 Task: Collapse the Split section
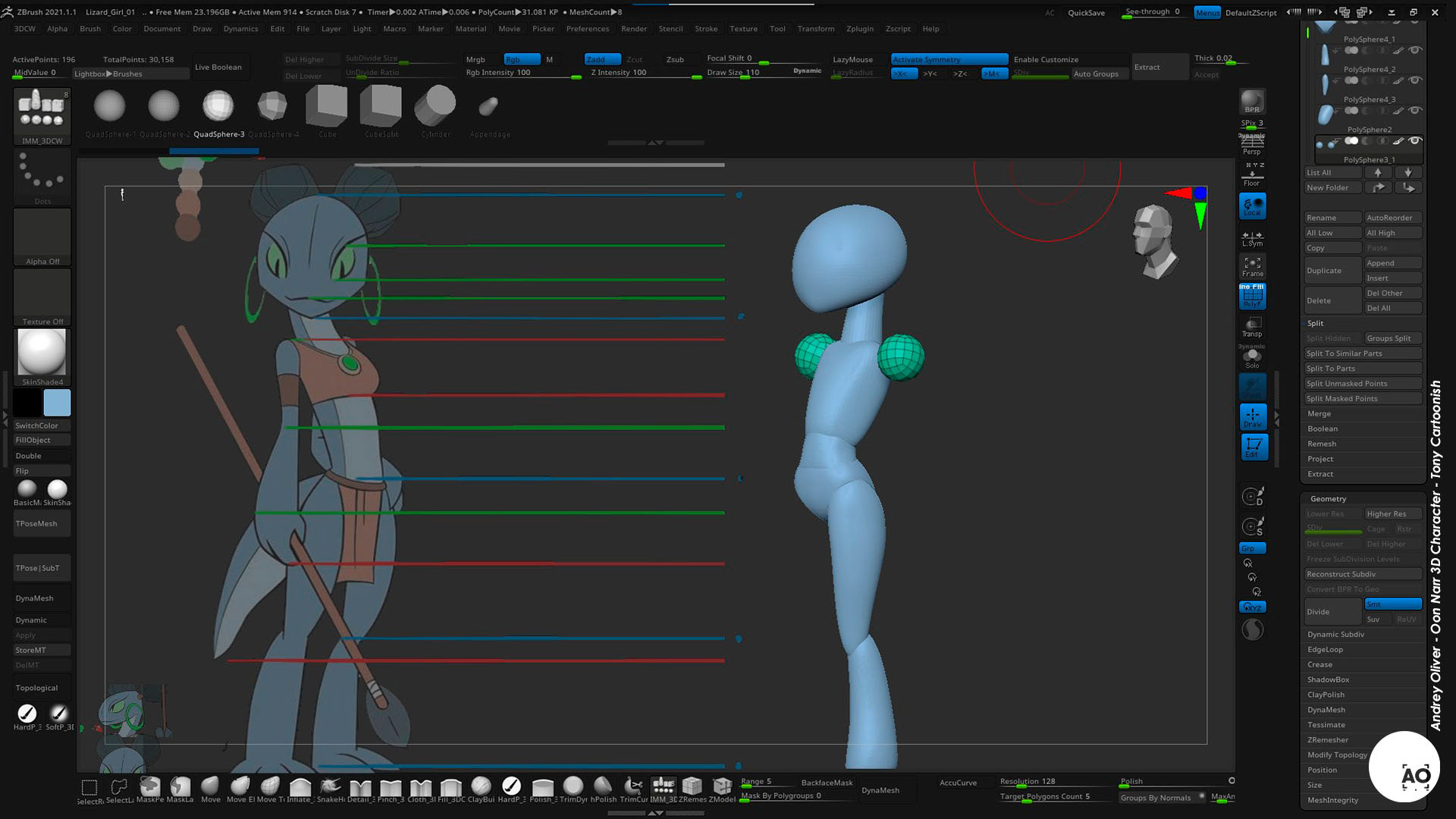point(1315,323)
